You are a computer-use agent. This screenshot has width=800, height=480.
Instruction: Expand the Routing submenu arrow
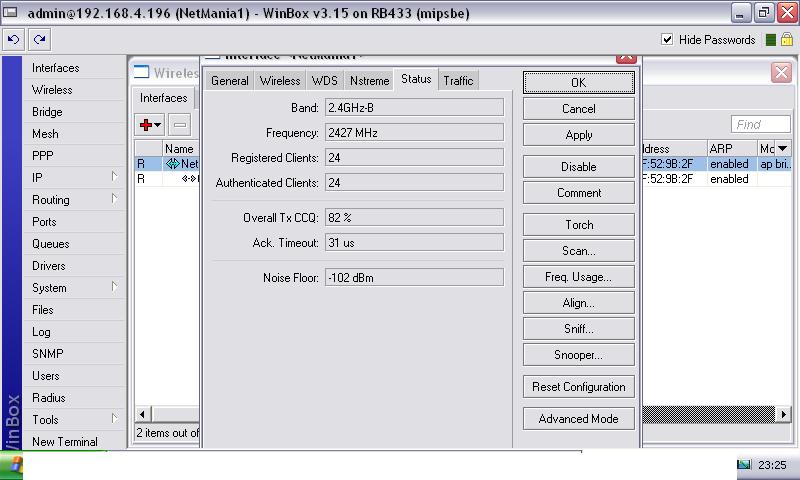pyautogui.click(x=114, y=199)
